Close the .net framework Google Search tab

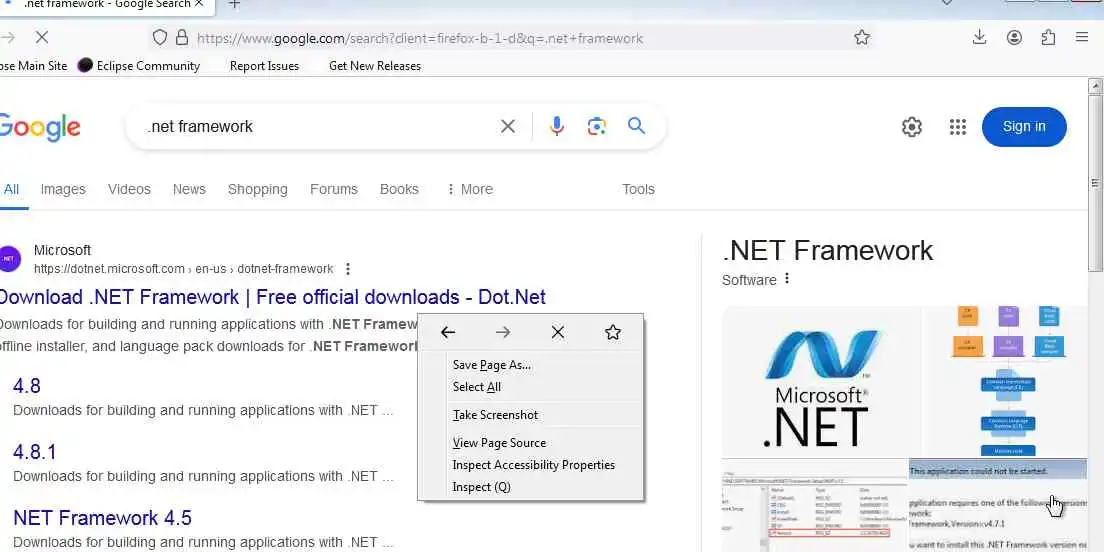point(199,4)
